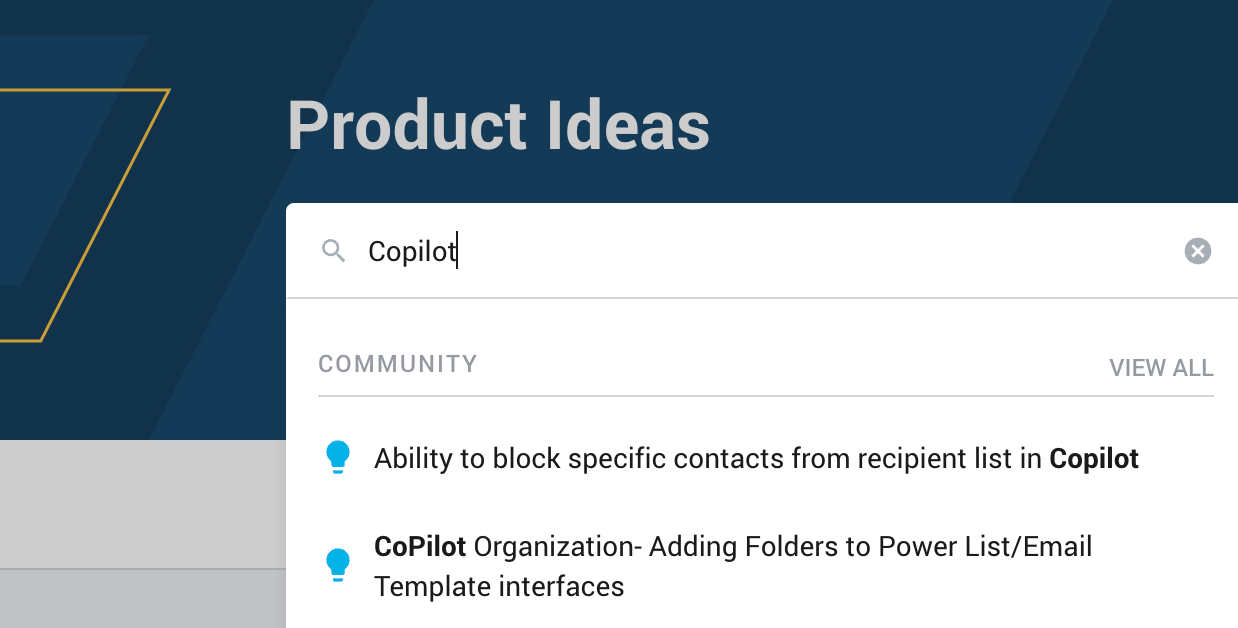The width and height of the screenshot is (1238, 628).
Task: Click 'Power List/Email' text in second suggestion
Action: [x=985, y=547]
